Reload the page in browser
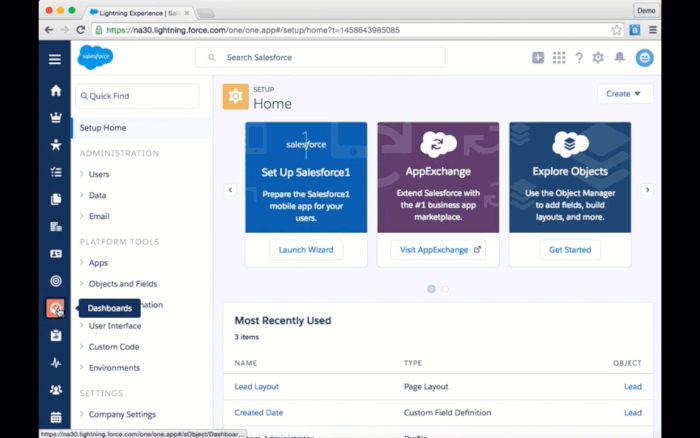Viewport: 700px width, 438px height. pyautogui.click(x=81, y=30)
